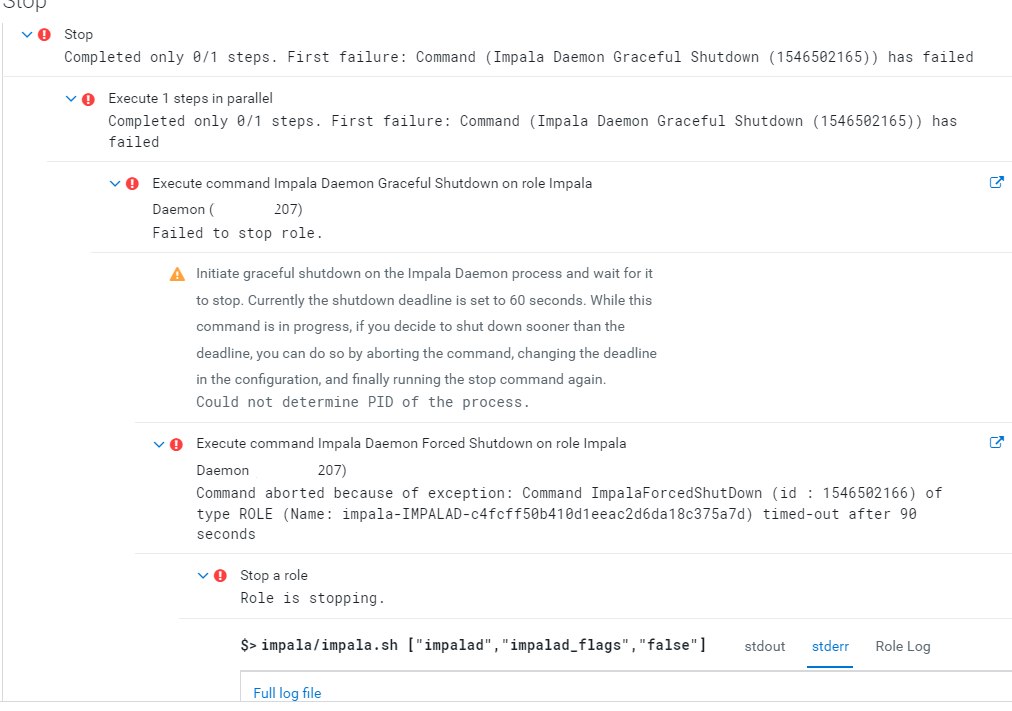Click error icon beside Forced Shutdown command
Viewport: 1012px width, 711px height.
pos(176,444)
